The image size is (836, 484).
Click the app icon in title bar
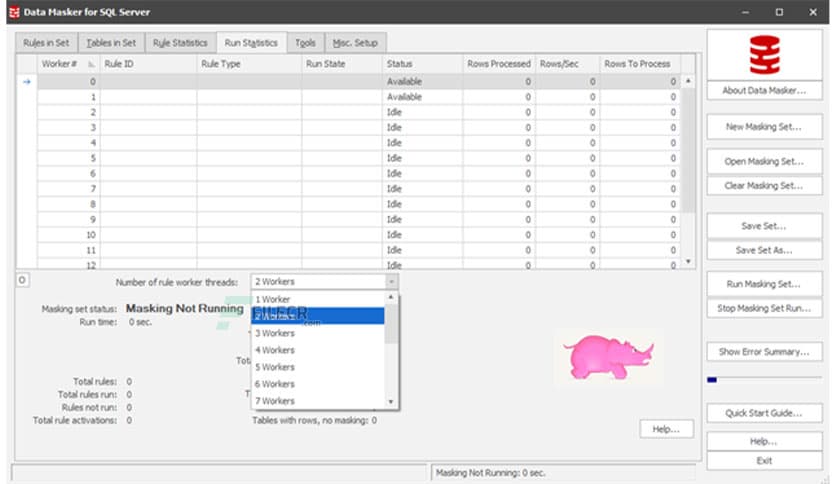(14, 12)
